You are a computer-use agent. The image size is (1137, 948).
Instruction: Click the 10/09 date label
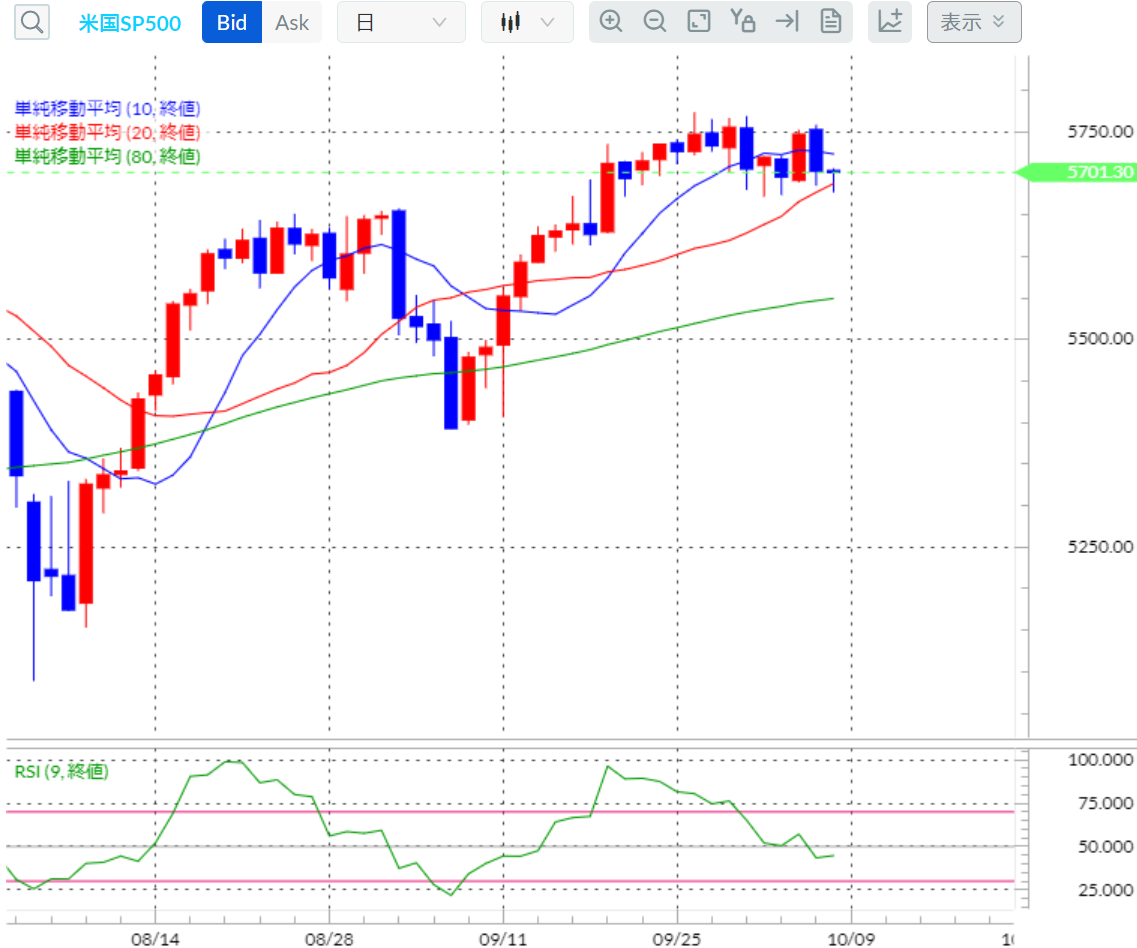(x=851, y=939)
